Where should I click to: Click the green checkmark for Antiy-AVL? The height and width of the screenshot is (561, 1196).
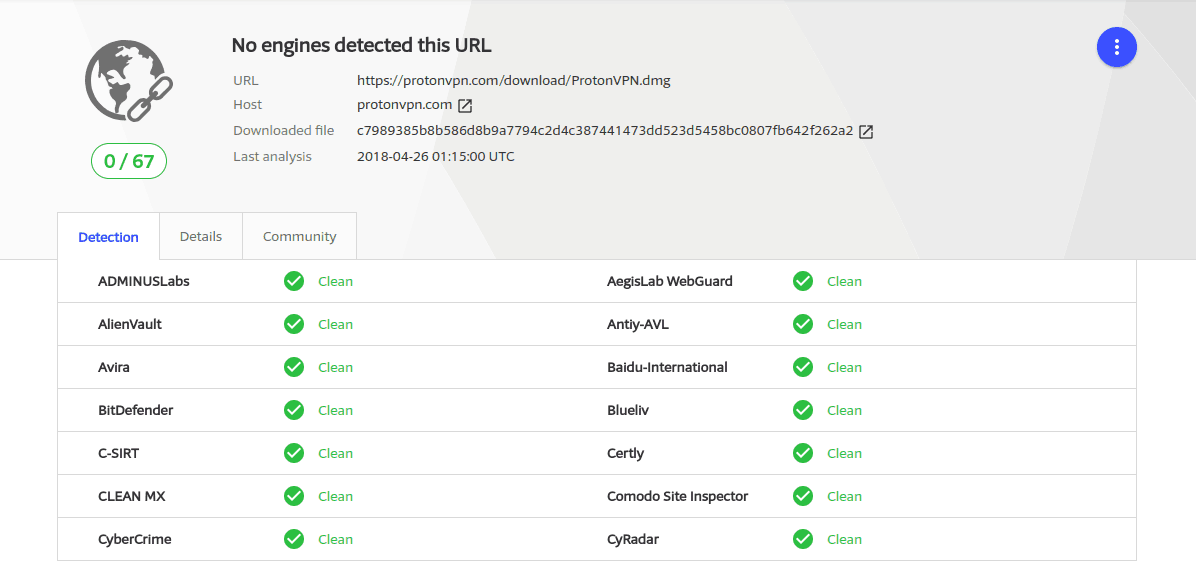(x=802, y=324)
